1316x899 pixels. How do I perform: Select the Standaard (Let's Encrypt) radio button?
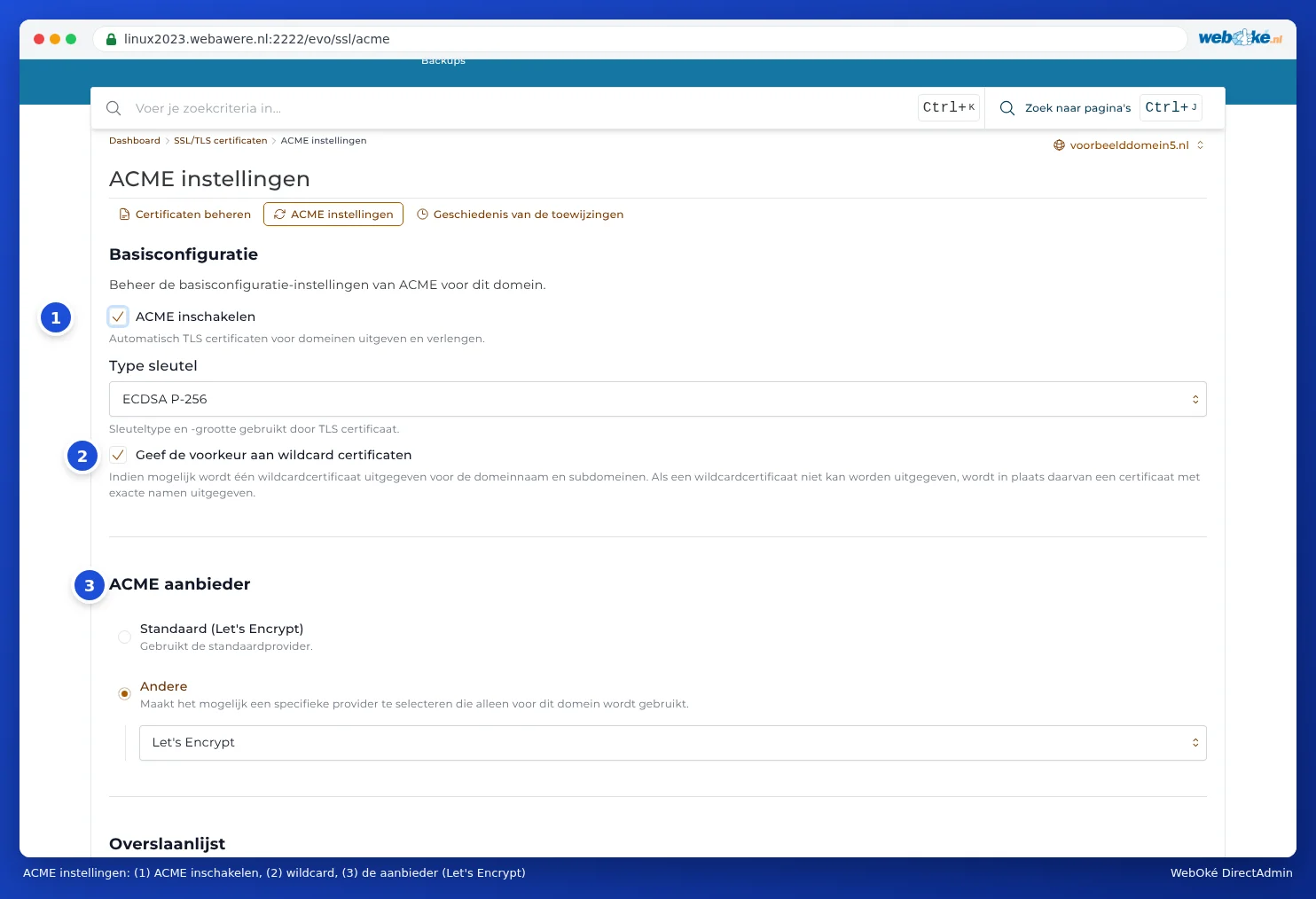tap(124, 637)
